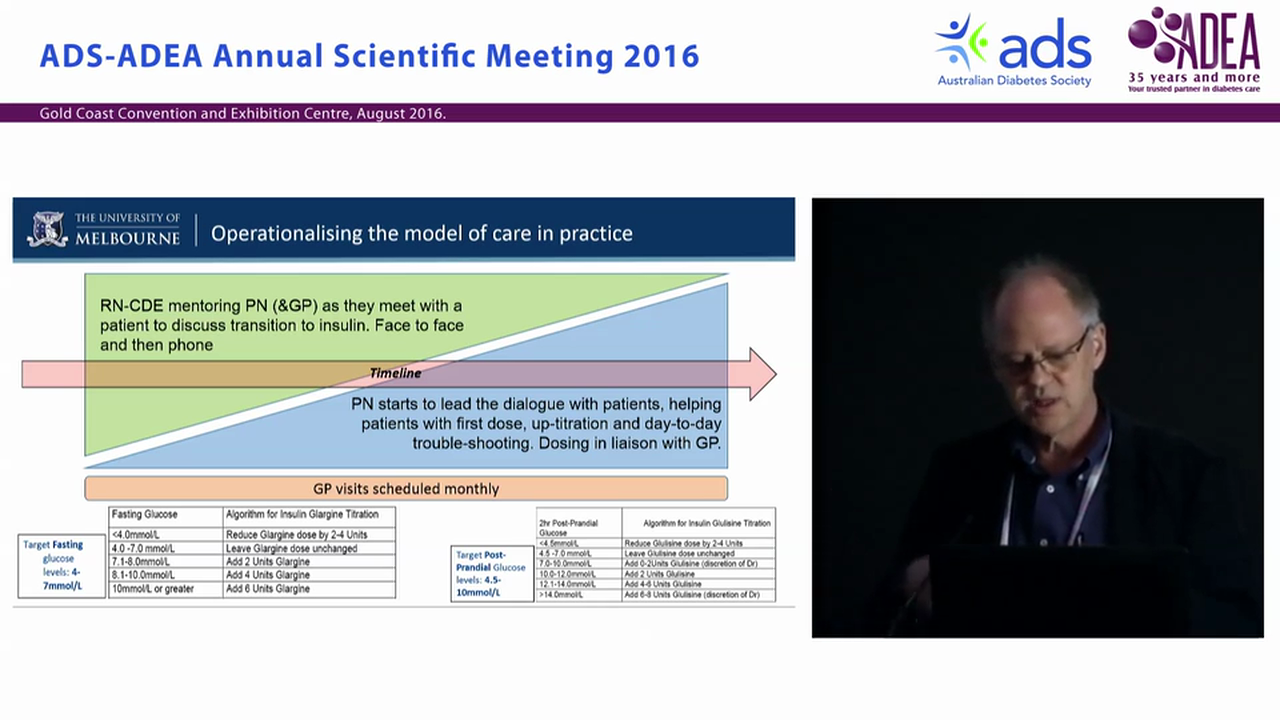The image size is (1280, 720).
Task: Select the Target Post-Prandial Glucose levels box
Action: [x=491, y=574]
